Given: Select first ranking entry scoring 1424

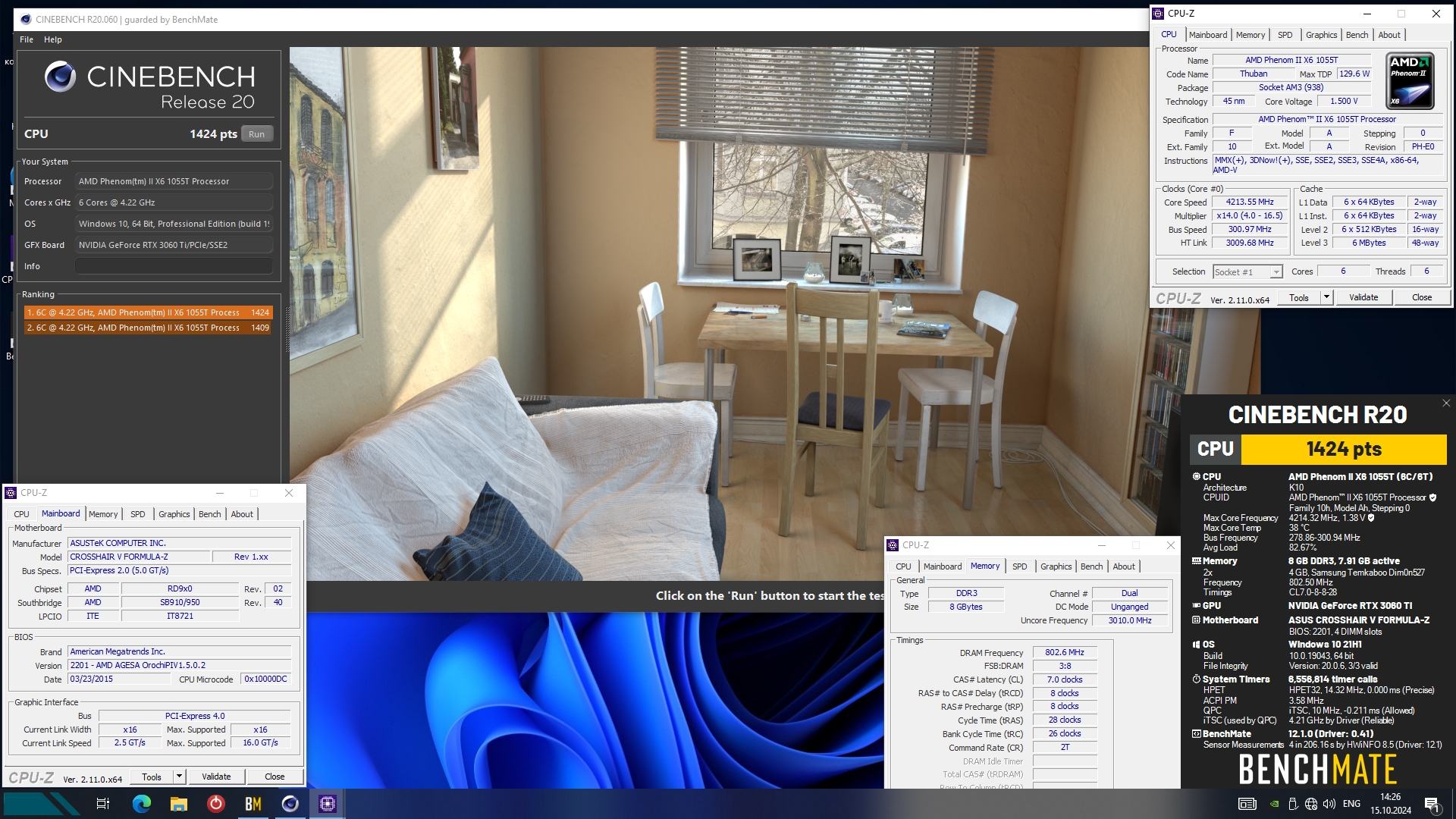Looking at the screenshot, I should click(148, 312).
